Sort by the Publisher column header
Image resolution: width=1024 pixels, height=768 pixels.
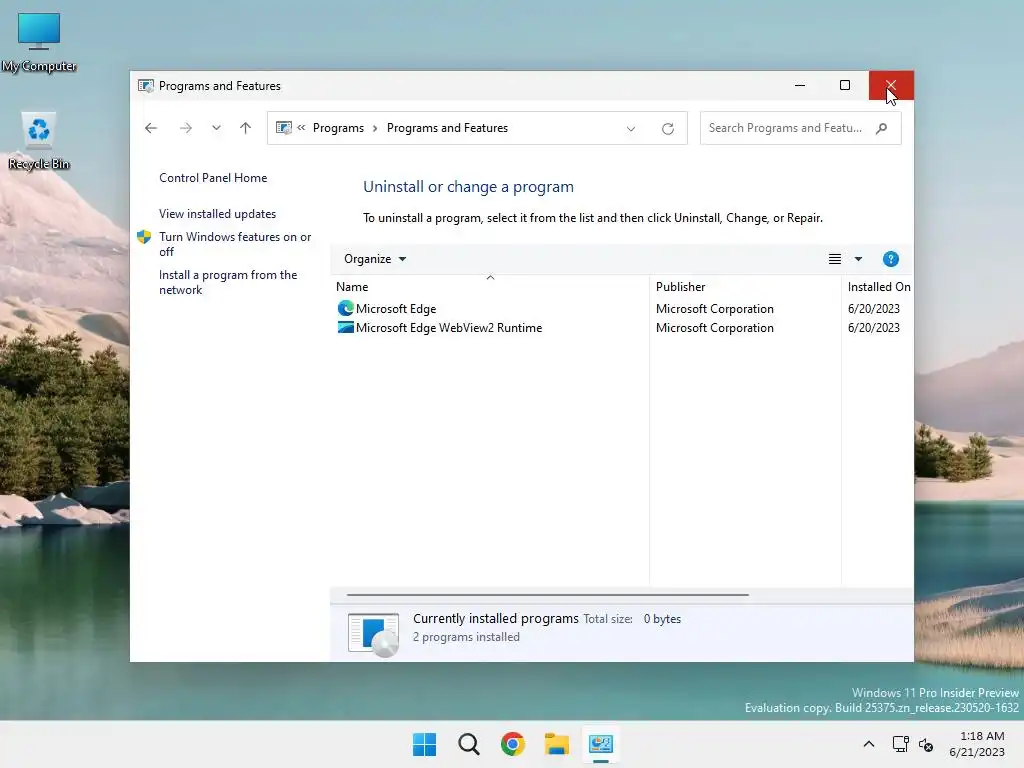pyautogui.click(x=745, y=287)
